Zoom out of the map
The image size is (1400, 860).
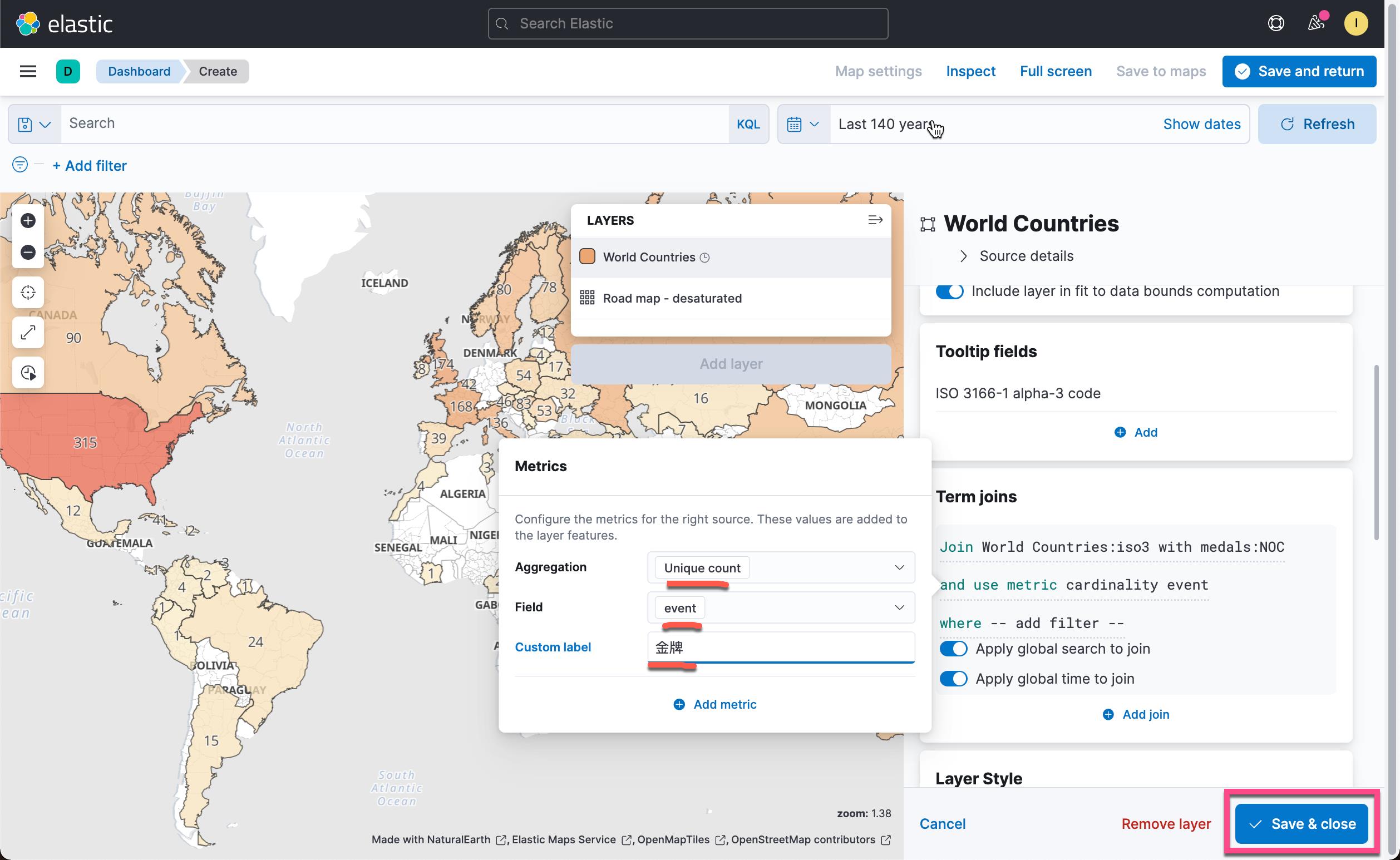coord(28,252)
